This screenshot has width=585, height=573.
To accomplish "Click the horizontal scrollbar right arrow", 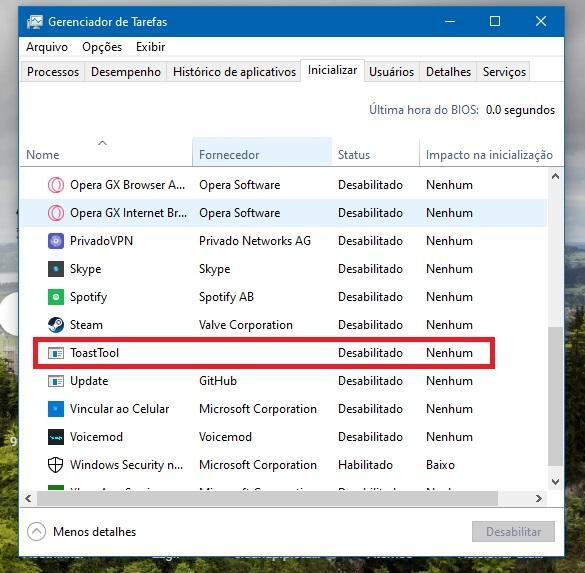I will [538, 498].
